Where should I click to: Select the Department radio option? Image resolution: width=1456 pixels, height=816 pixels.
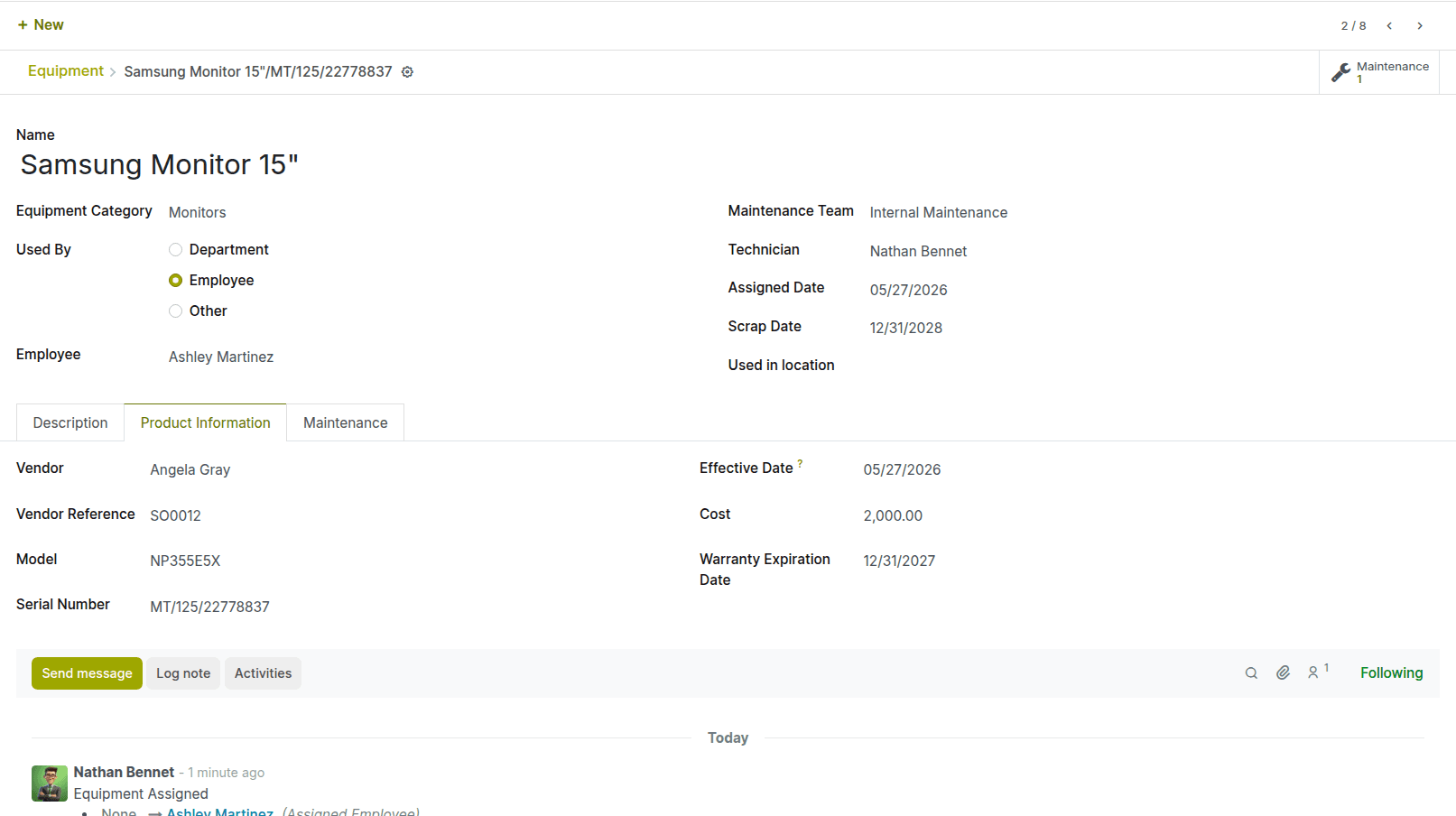tap(175, 250)
